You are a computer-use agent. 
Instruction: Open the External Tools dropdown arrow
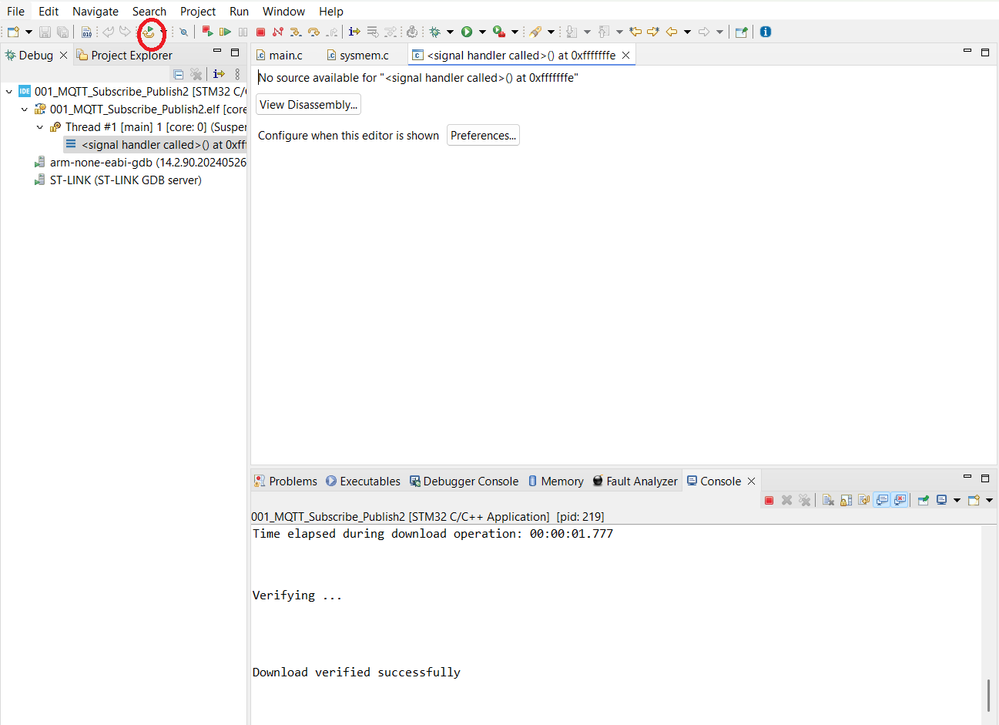pos(515,32)
